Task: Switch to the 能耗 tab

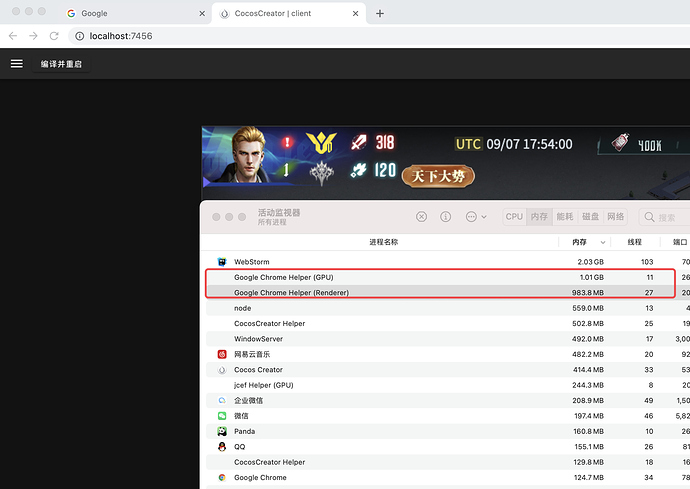Action: coord(565,217)
